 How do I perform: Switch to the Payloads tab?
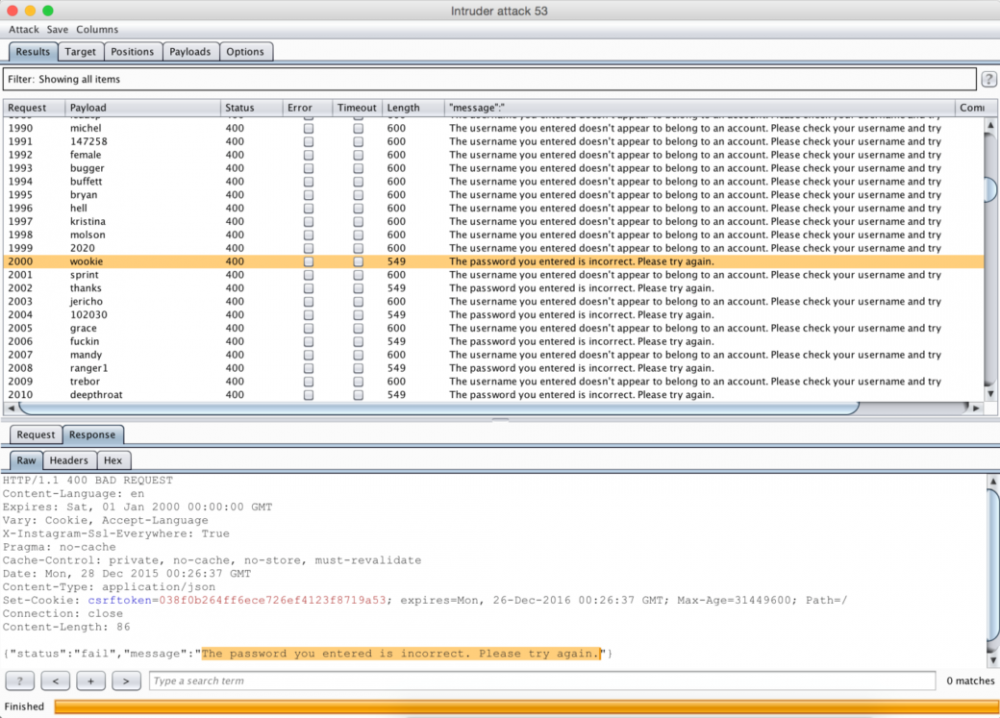pos(190,52)
